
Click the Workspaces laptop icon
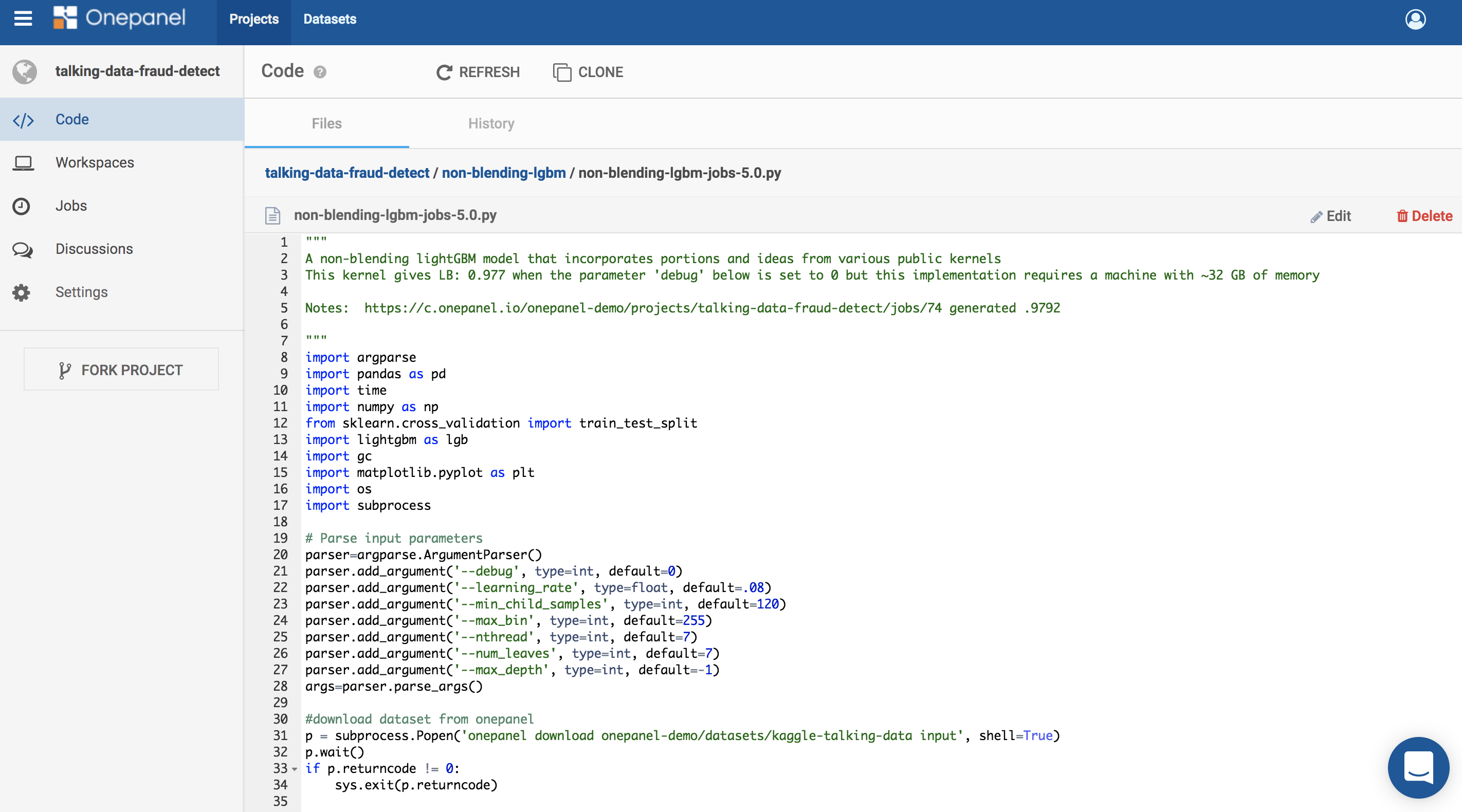coord(23,163)
